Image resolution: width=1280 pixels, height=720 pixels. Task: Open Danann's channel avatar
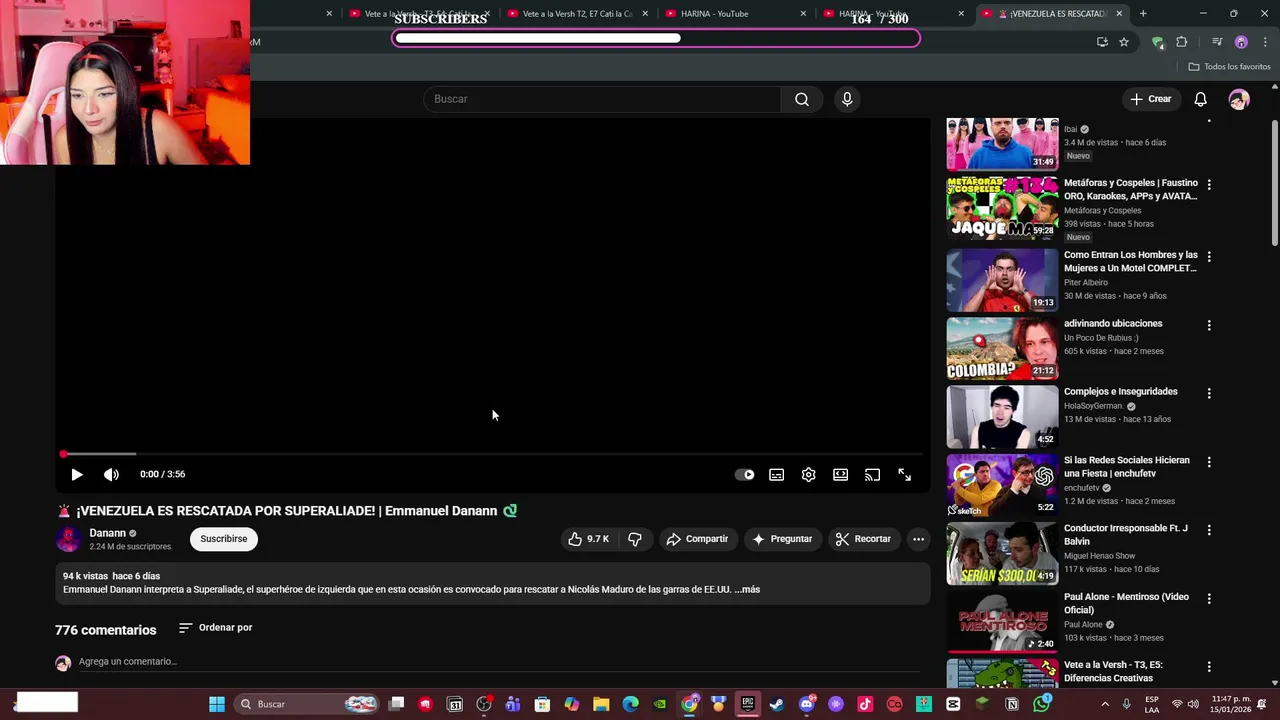tap(68, 539)
